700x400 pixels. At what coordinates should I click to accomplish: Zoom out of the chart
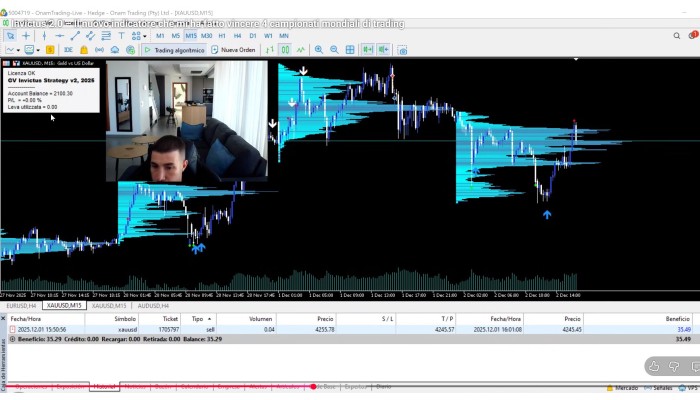(334, 49)
